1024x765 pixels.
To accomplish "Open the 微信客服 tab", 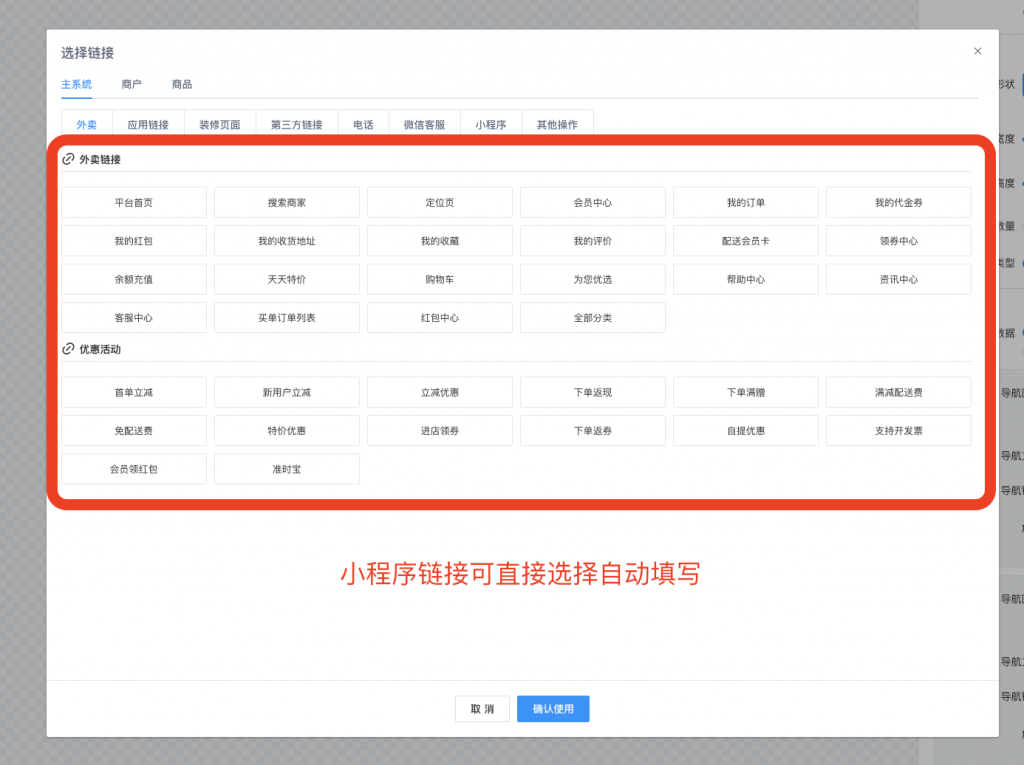I will [424, 122].
